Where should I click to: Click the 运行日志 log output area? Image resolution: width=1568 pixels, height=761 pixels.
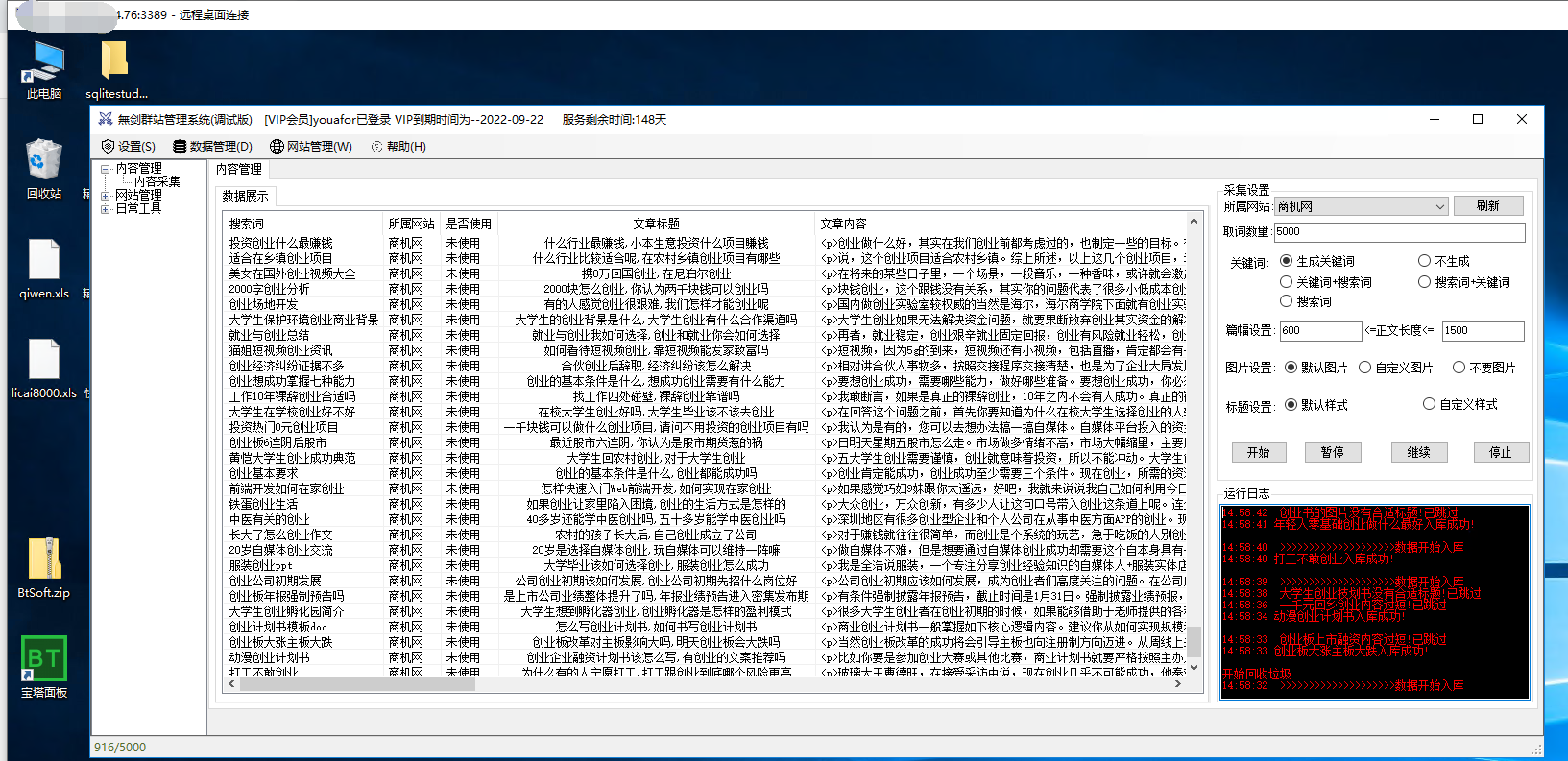coord(1375,602)
